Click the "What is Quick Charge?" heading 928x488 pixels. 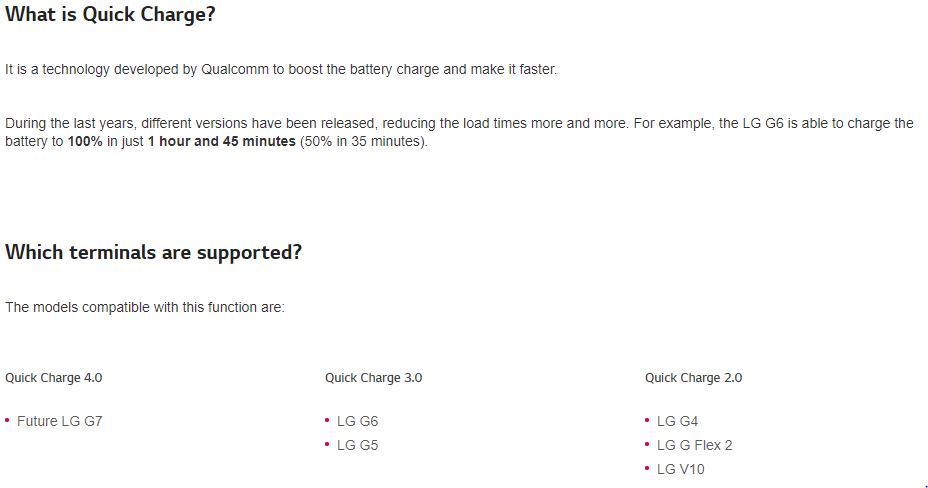[110, 15]
